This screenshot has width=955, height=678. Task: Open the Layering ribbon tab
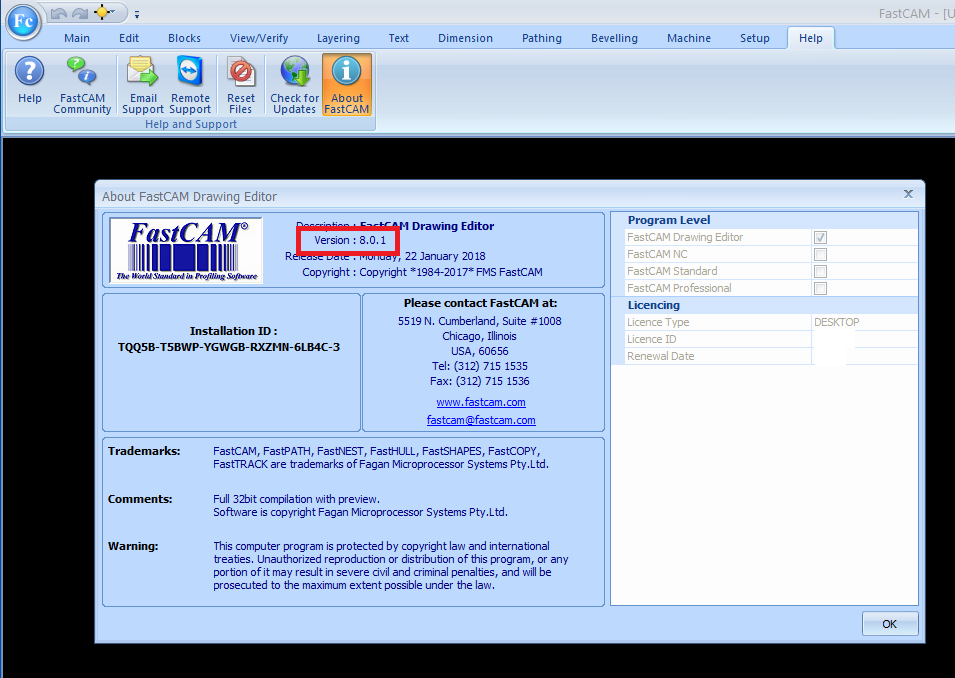338,38
